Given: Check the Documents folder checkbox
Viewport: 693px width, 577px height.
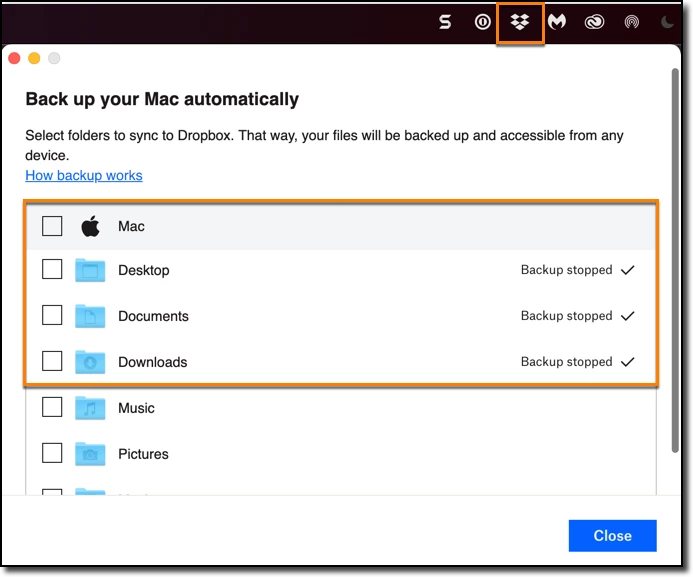Looking at the screenshot, I should coord(52,315).
